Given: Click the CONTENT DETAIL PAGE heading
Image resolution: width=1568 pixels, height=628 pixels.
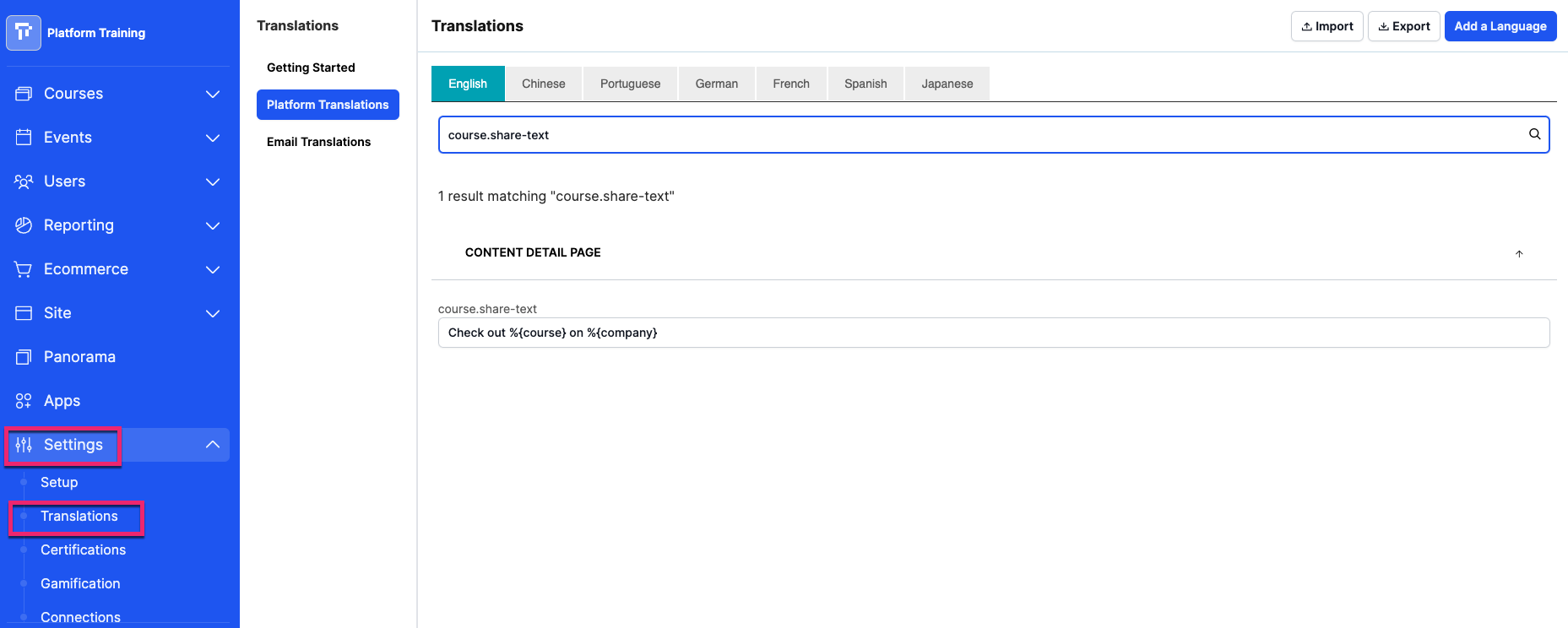Looking at the screenshot, I should click(533, 252).
